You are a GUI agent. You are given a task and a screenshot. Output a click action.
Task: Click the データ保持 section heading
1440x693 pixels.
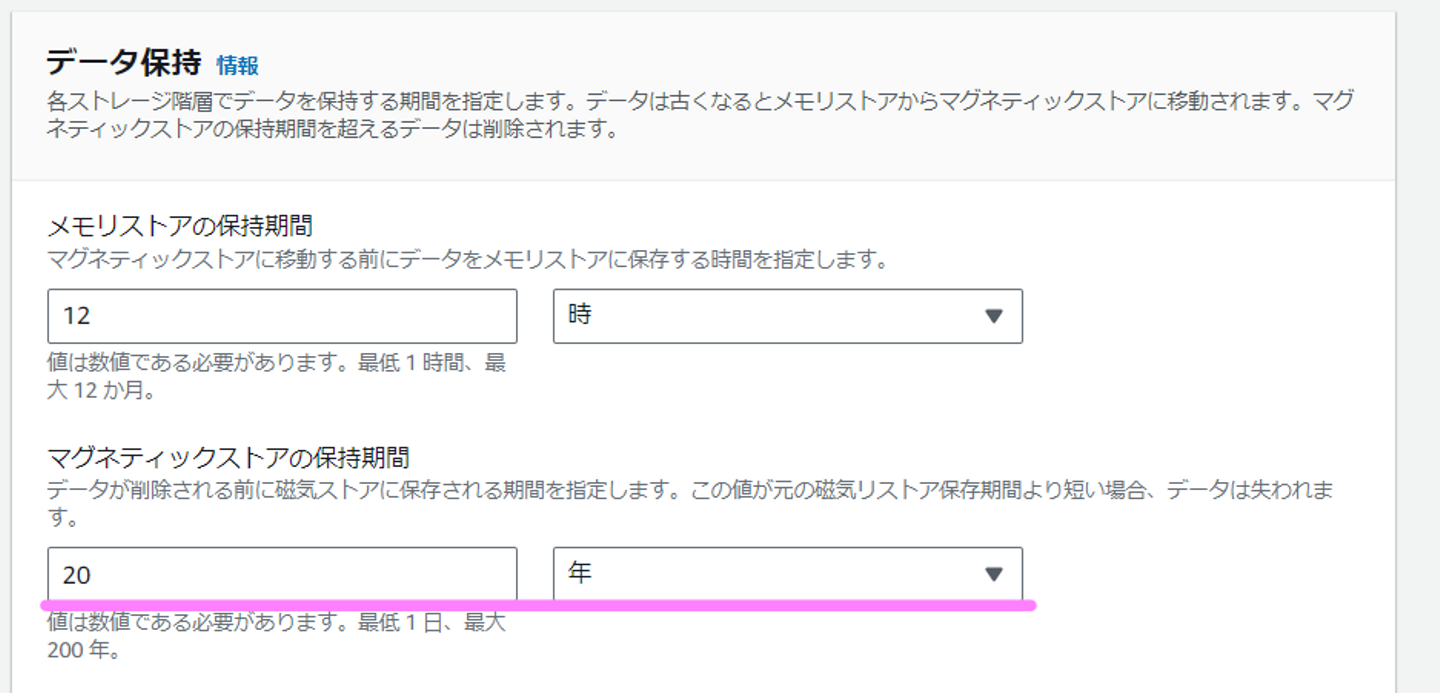124,64
